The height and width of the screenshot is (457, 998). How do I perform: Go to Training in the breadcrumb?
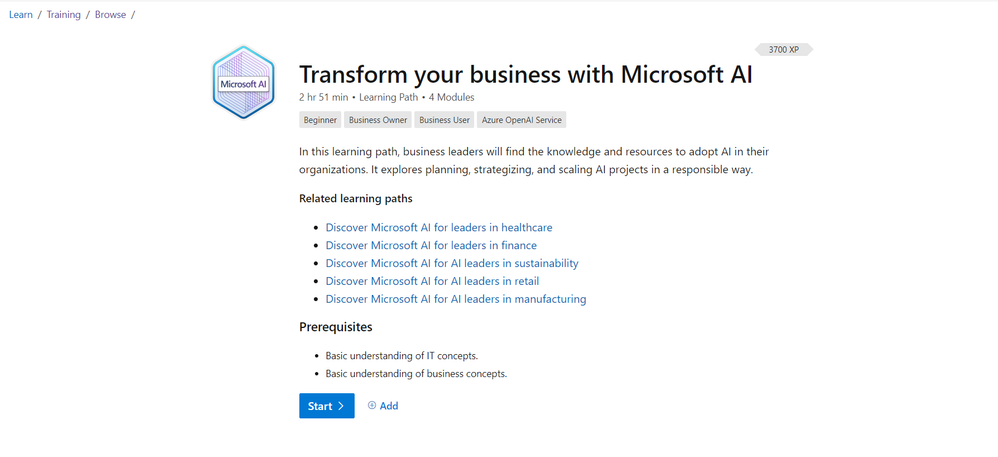(63, 15)
